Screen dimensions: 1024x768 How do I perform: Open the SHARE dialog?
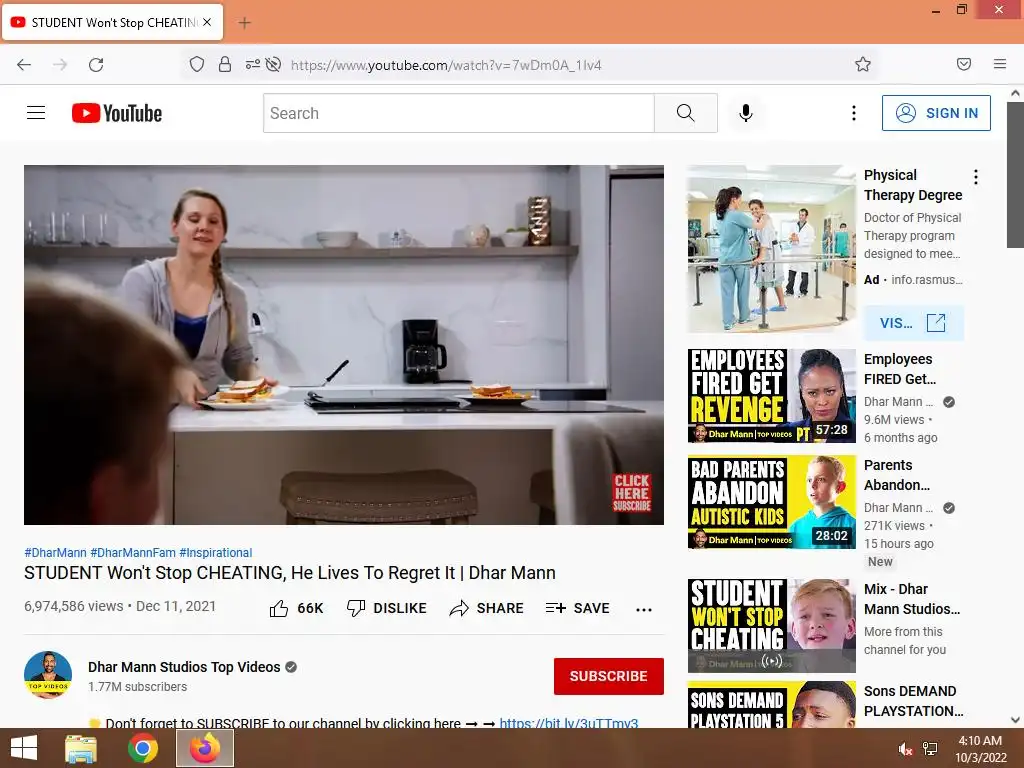tap(487, 608)
